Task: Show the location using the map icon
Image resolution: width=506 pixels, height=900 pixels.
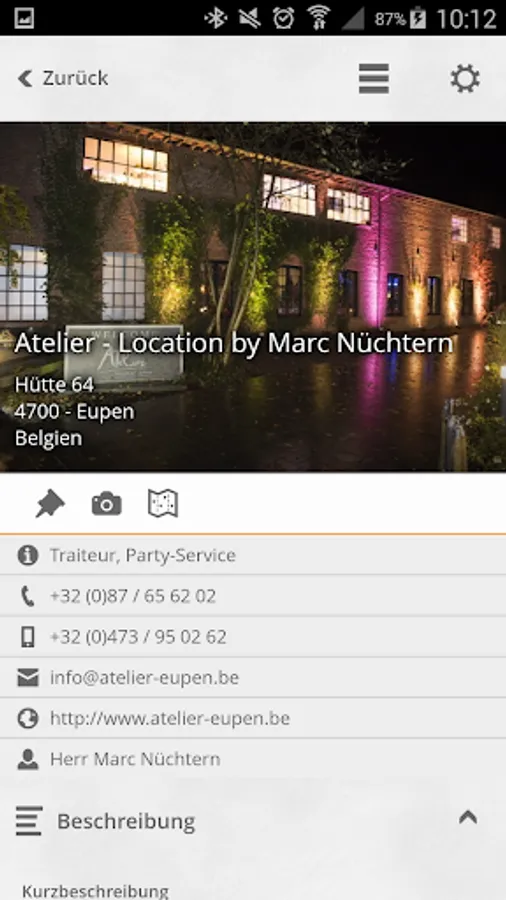Action: (163, 503)
